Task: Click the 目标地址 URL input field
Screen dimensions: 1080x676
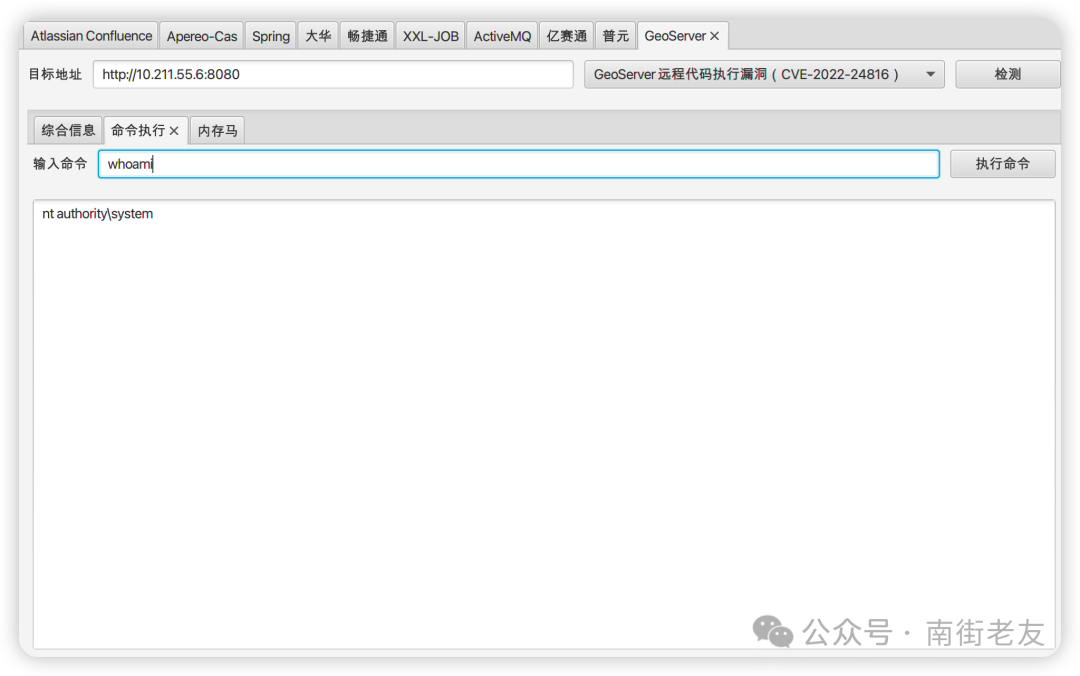Action: [x=333, y=74]
